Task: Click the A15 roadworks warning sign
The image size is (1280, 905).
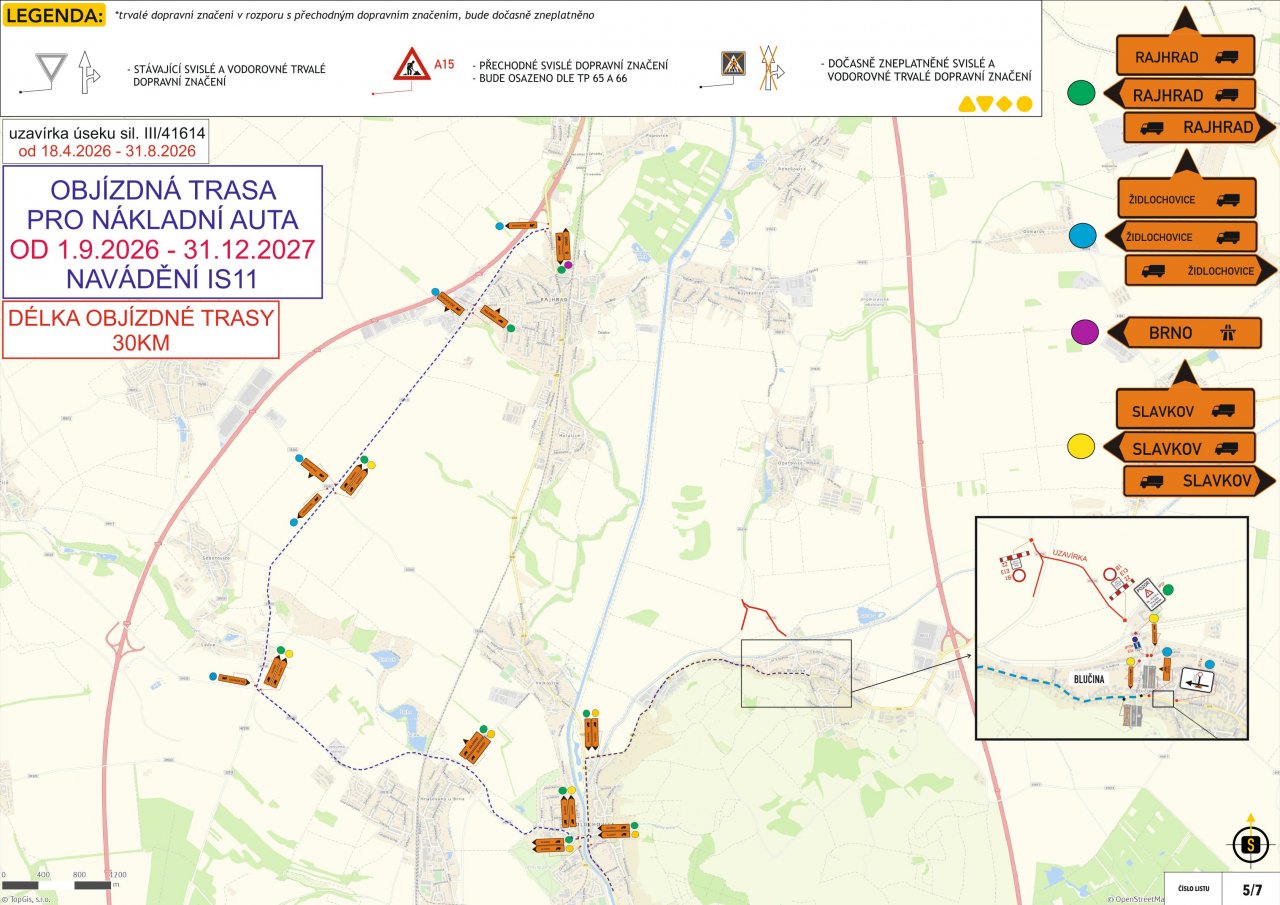Action: click(412, 67)
